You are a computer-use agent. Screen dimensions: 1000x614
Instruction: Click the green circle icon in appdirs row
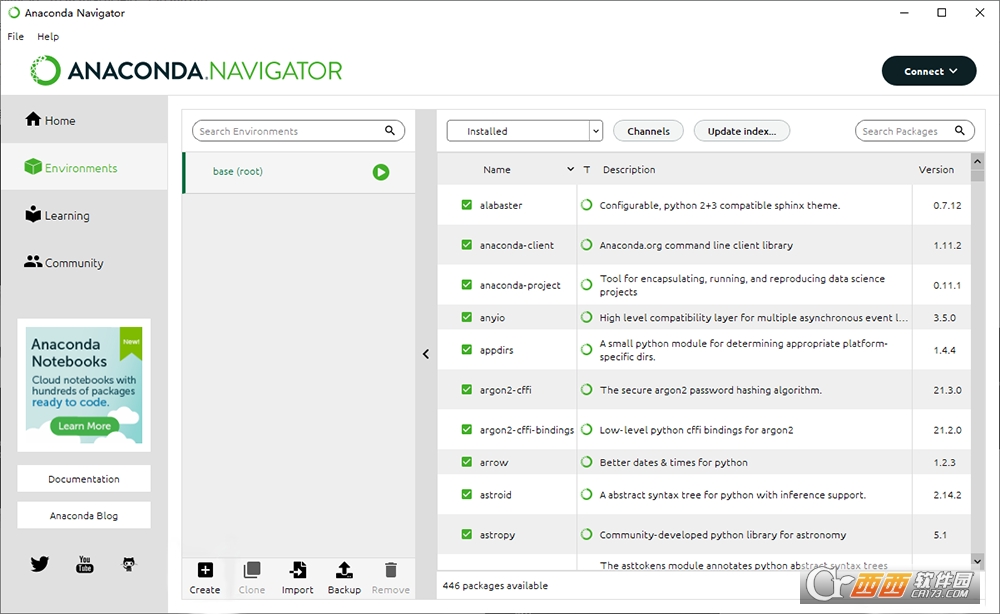click(x=587, y=349)
